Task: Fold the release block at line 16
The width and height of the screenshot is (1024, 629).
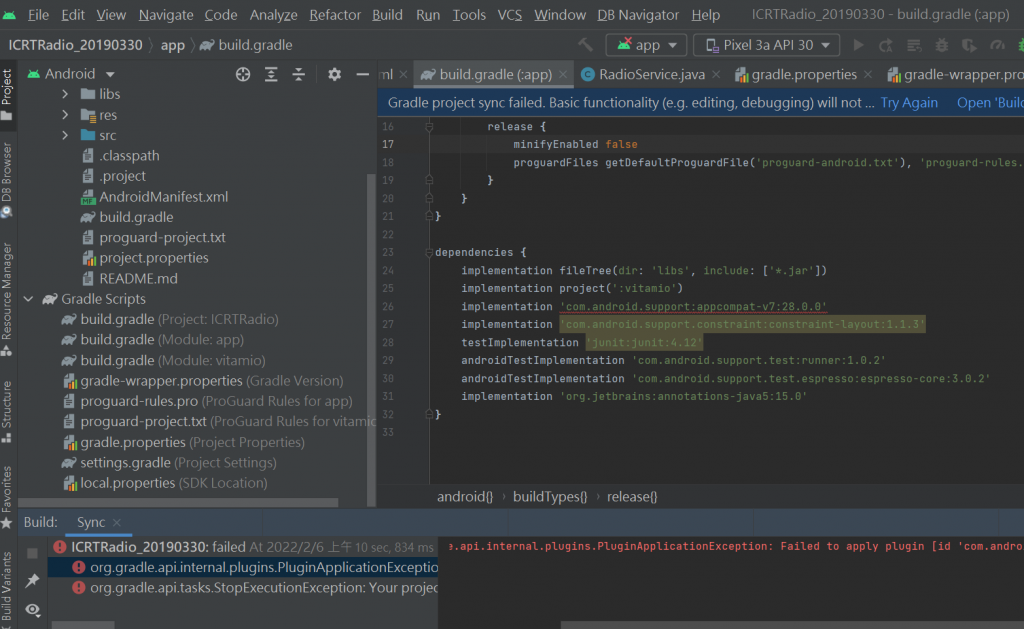Action: (x=429, y=127)
